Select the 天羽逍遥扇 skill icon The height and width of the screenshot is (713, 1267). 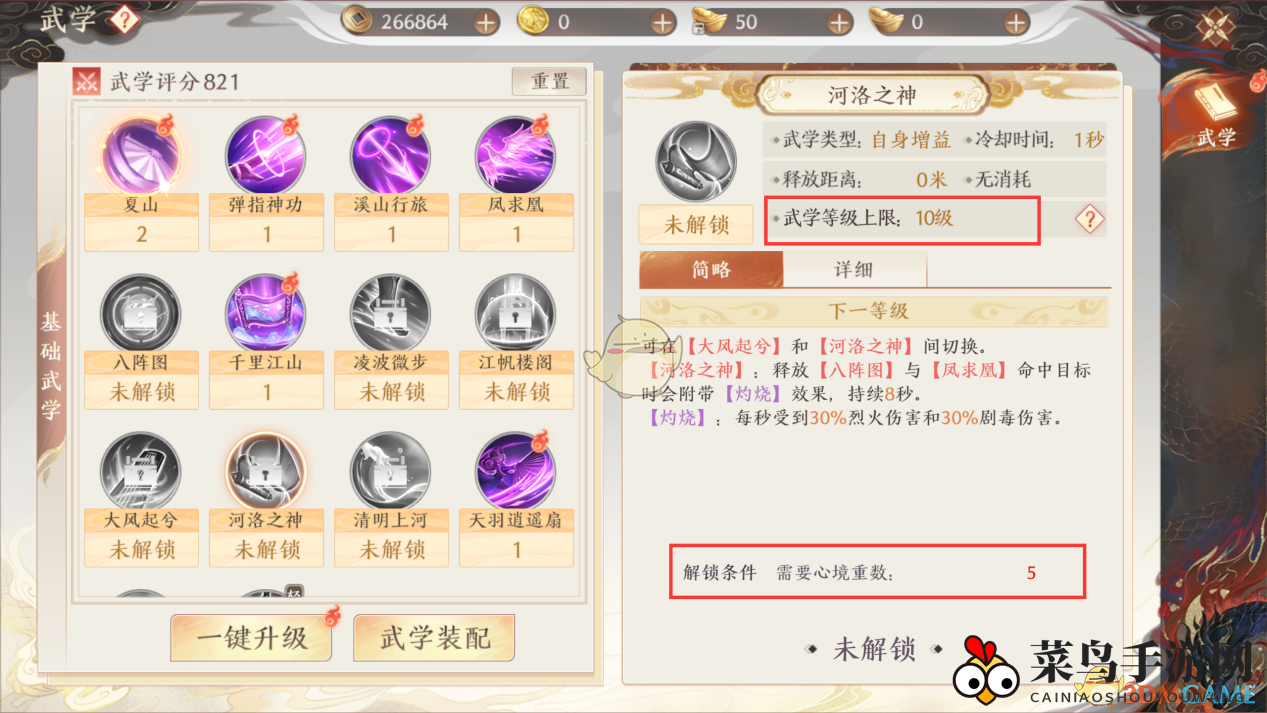(516, 471)
